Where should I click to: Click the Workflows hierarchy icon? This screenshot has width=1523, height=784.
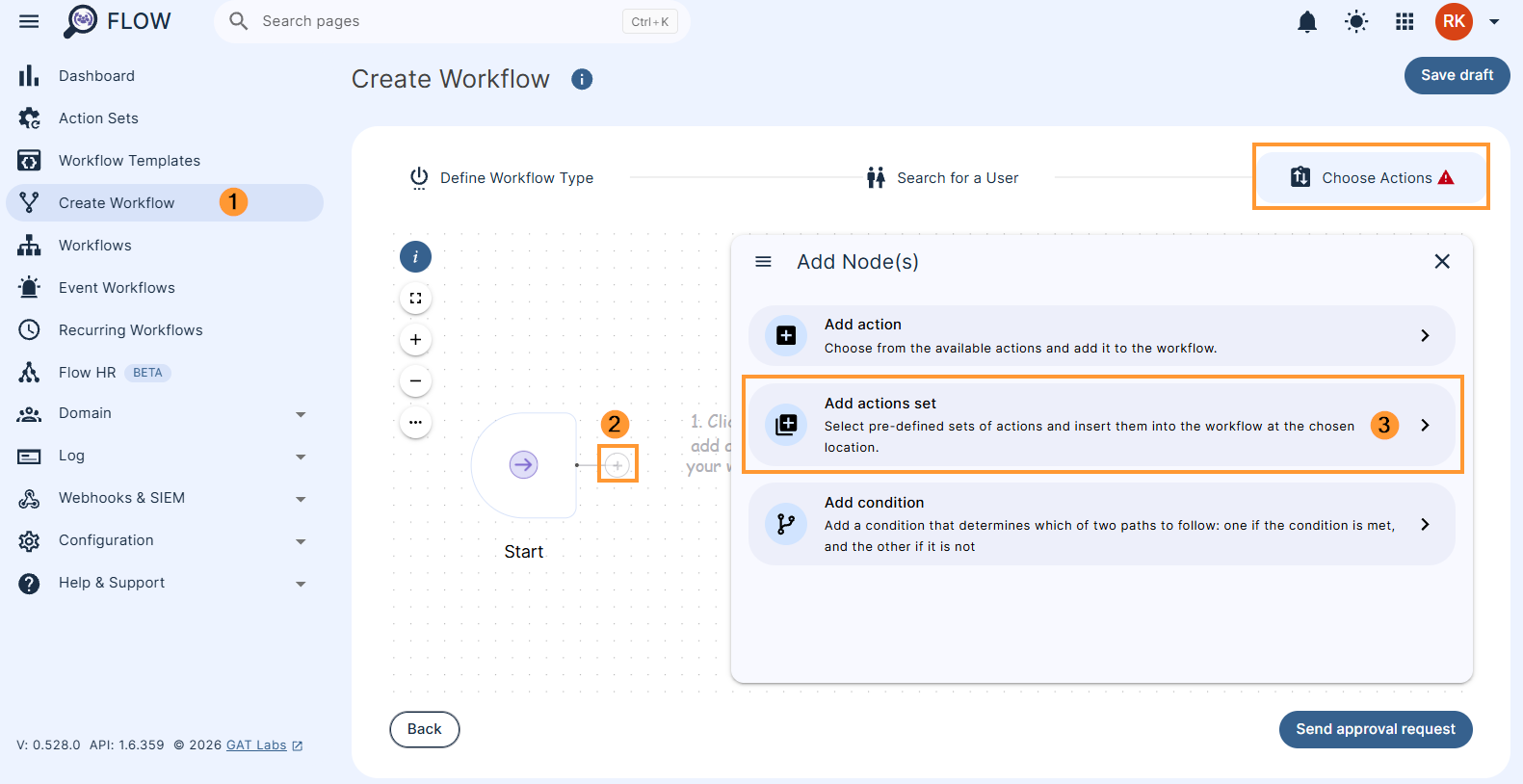pos(29,245)
